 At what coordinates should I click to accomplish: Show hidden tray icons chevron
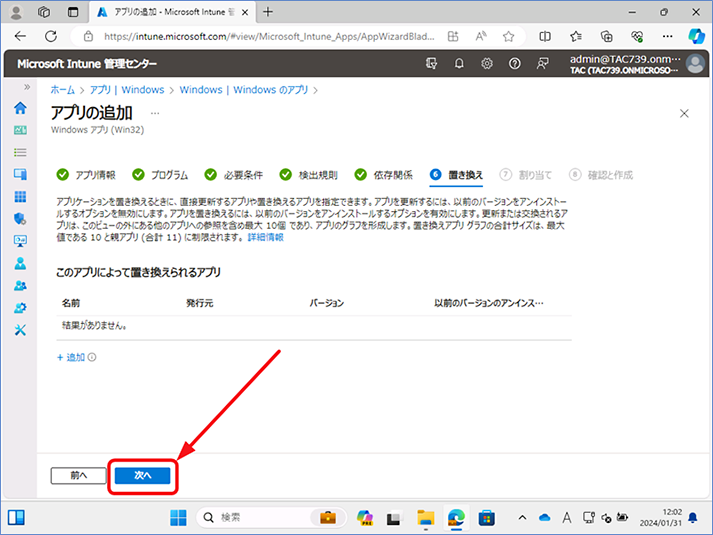click(x=522, y=518)
